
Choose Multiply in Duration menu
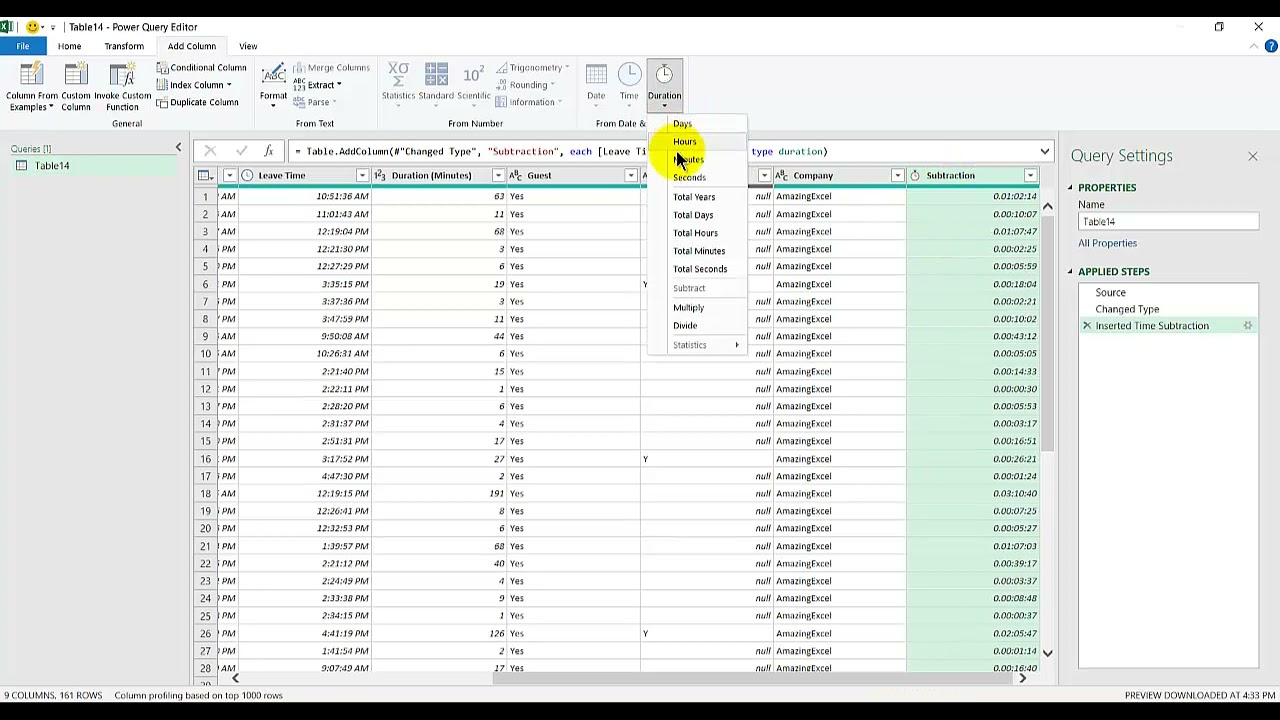(x=688, y=308)
